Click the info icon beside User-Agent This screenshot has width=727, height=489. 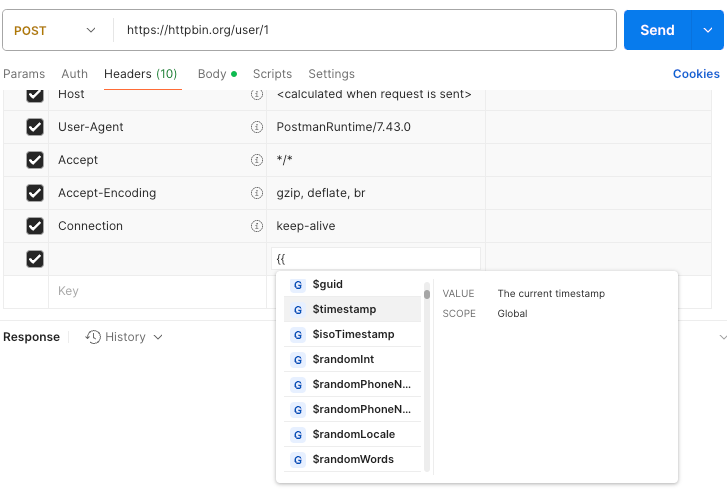pos(256,127)
